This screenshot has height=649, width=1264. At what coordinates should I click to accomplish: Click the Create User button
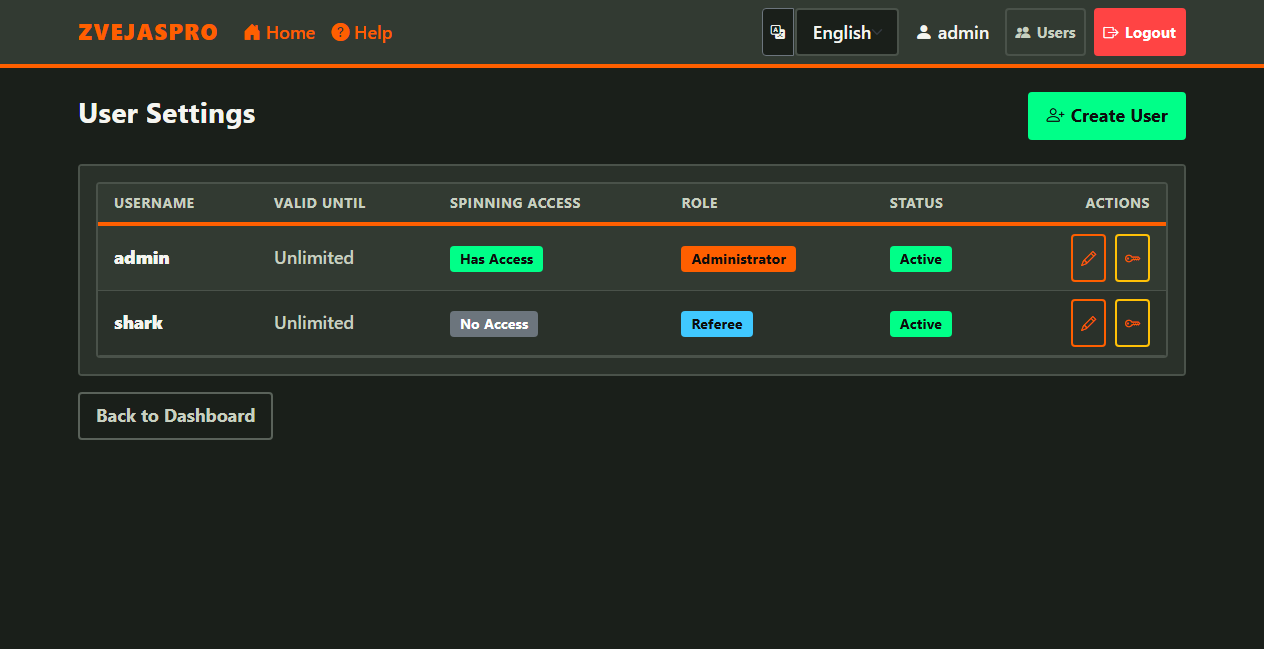click(x=1107, y=116)
